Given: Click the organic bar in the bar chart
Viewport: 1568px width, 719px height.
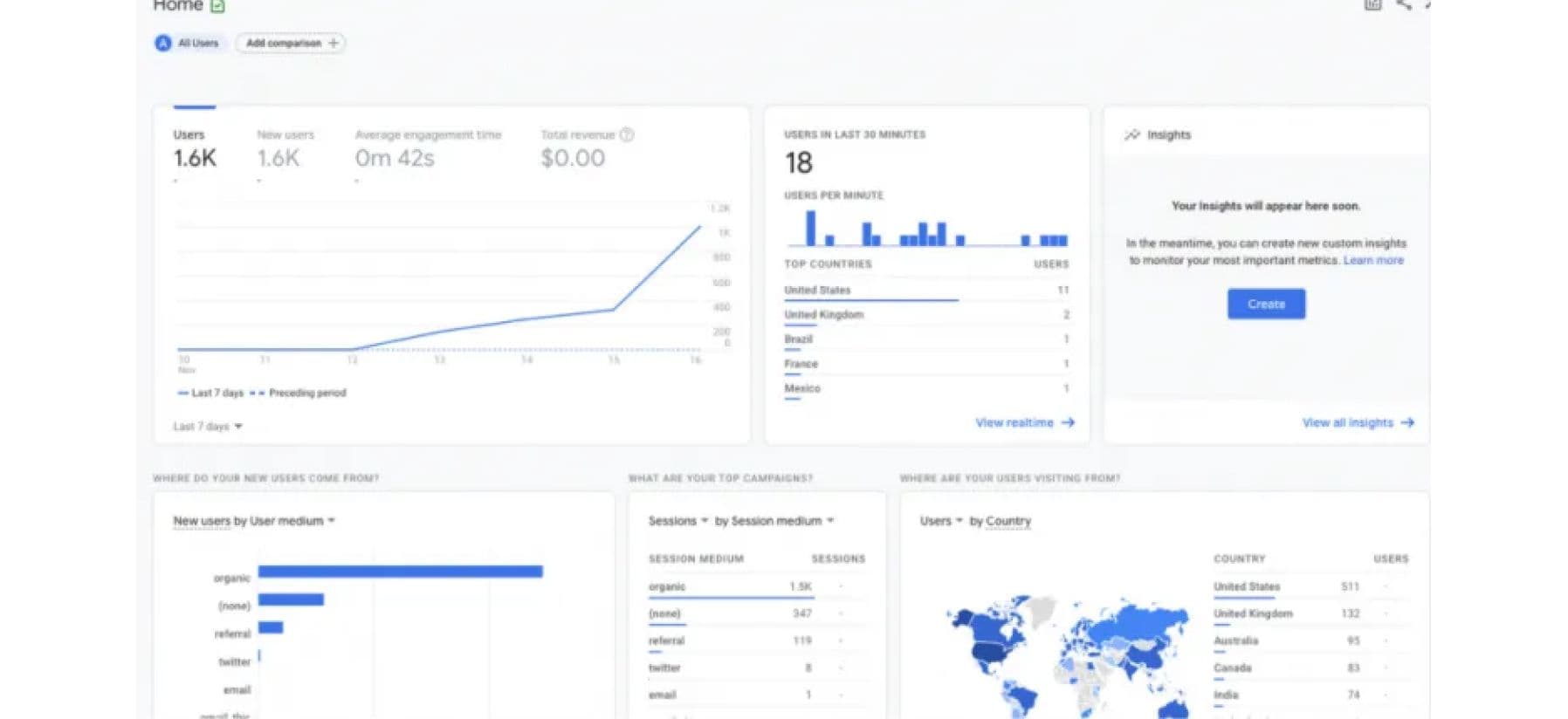Looking at the screenshot, I should click(401, 572).
